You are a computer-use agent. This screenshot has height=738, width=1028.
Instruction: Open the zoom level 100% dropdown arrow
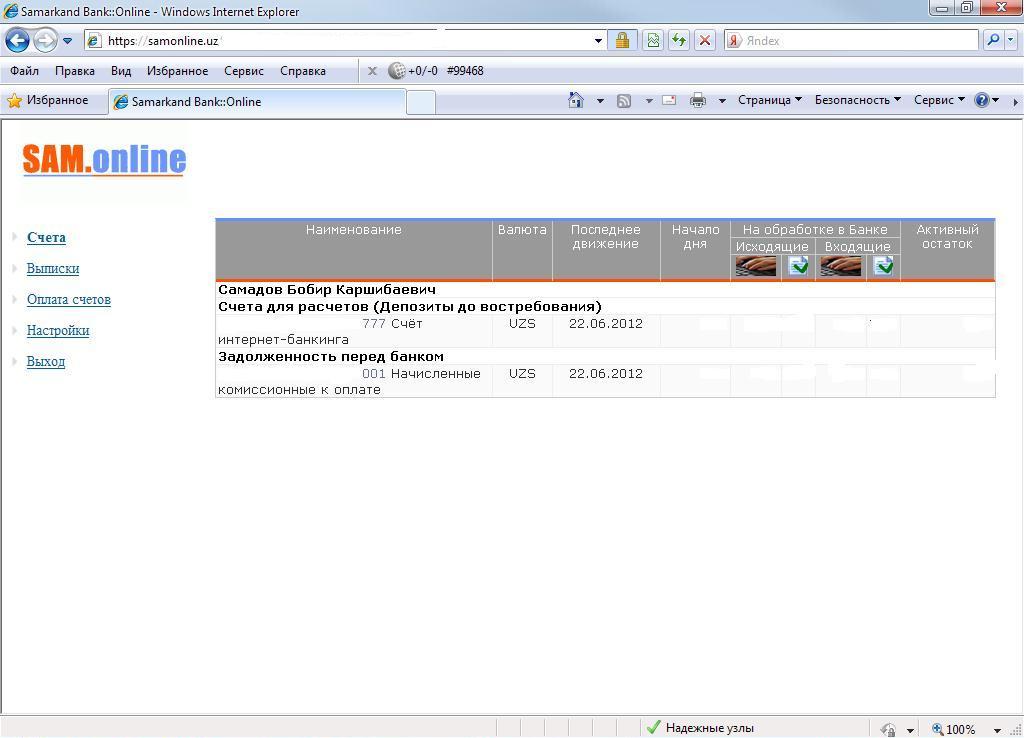(x=997, y=730)
